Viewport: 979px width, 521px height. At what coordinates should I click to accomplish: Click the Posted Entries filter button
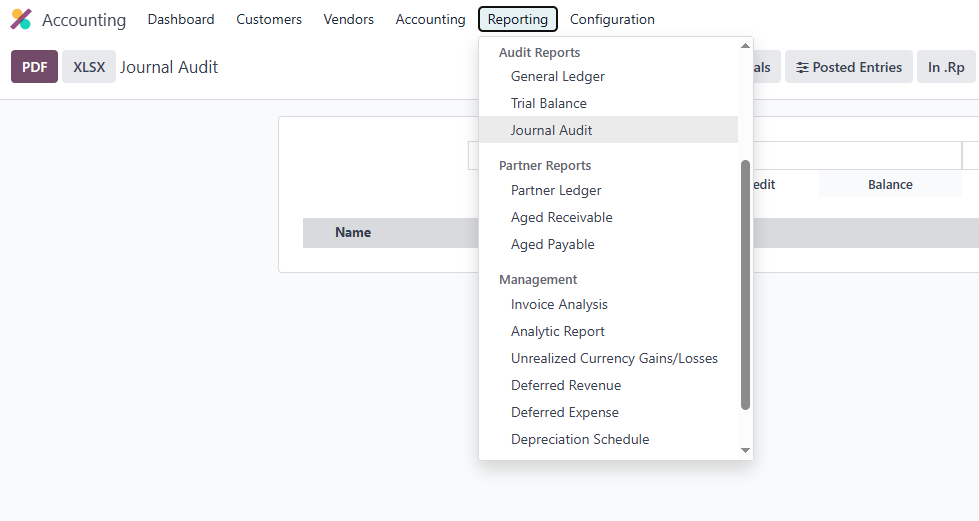click(848, 67)
